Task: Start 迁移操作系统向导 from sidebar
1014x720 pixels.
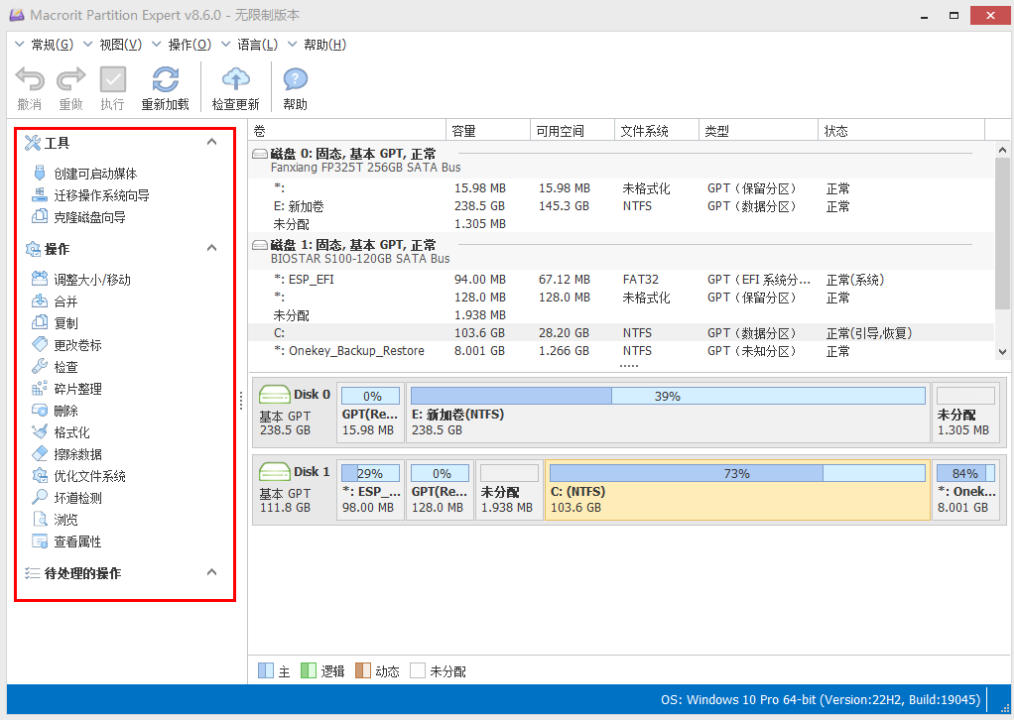Action: coord(101,196)
